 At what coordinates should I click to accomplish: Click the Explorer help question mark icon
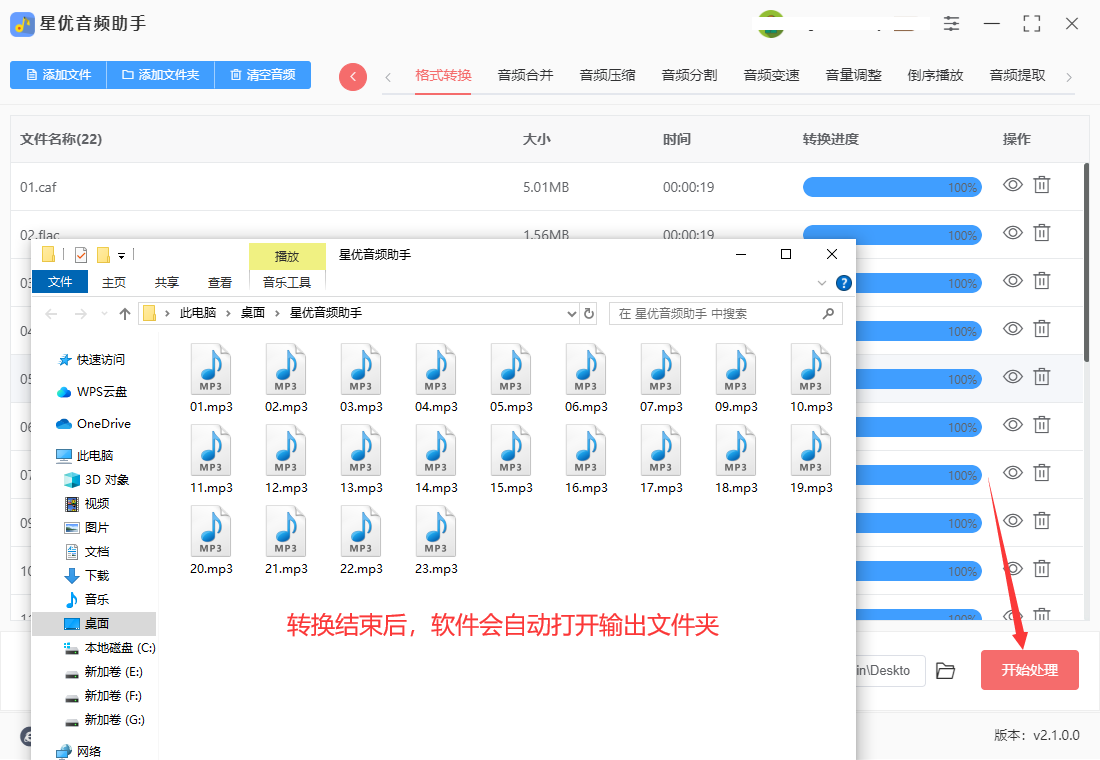[844, 283]
